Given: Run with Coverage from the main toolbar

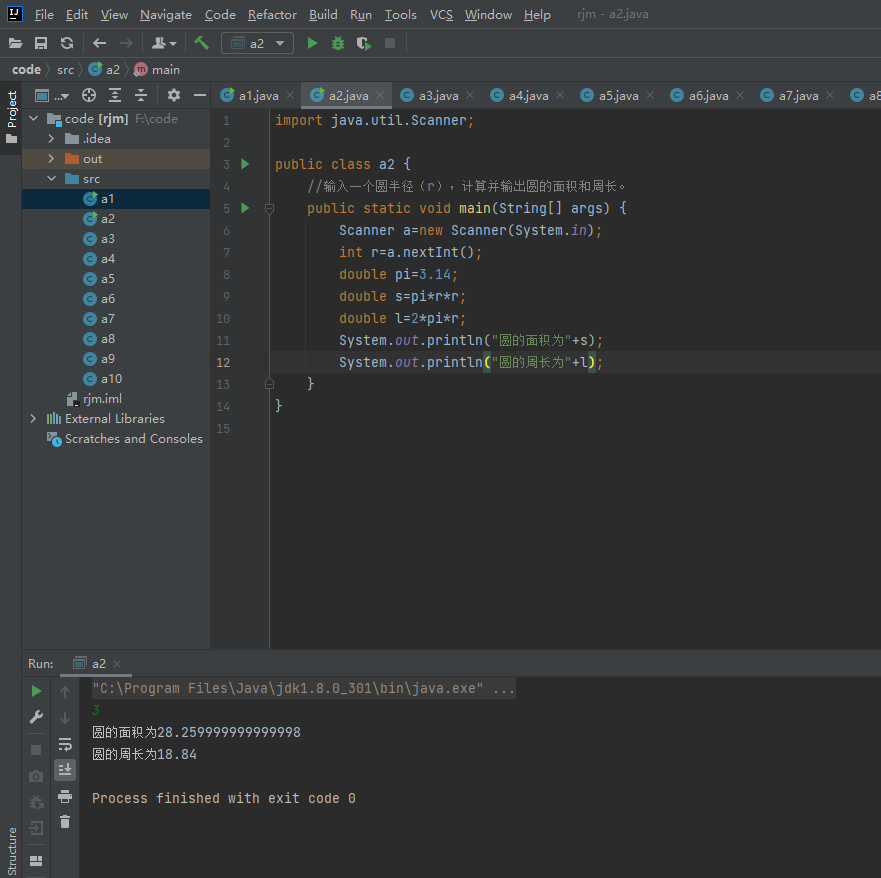Looking at the screenshot, I should pyautogui.click(x=364, y=43).
